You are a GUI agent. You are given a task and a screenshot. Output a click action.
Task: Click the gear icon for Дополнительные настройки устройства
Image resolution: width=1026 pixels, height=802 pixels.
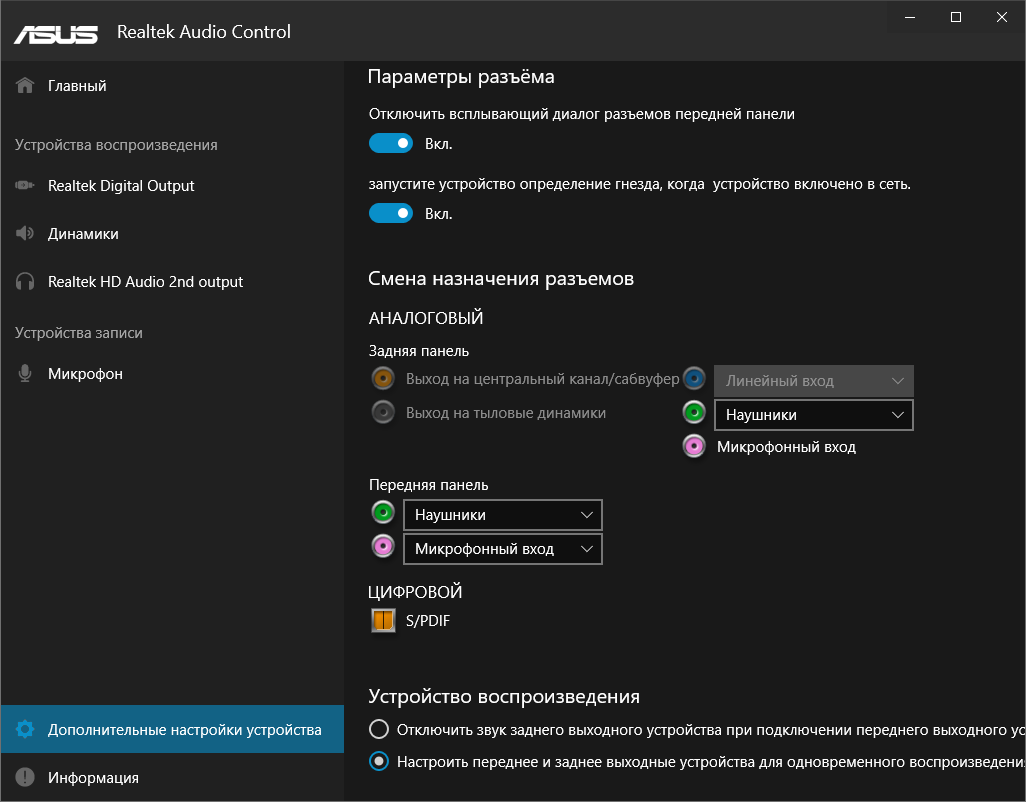point(25,729)
